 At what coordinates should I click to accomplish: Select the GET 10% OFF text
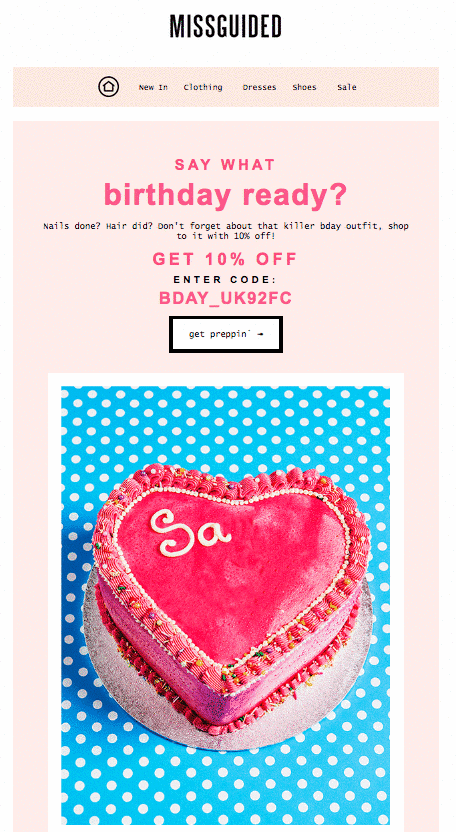[225, 259]
